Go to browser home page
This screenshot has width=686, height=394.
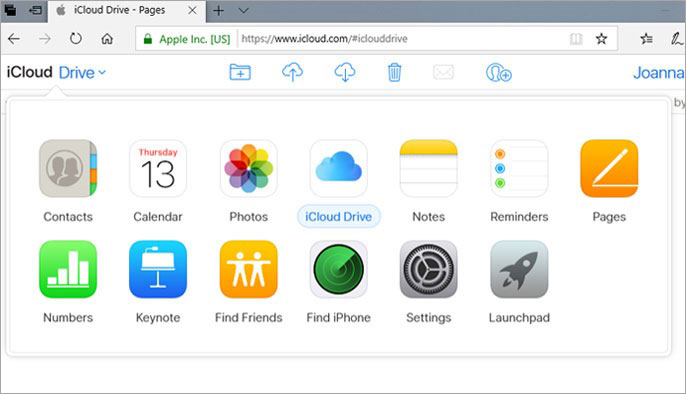click(107, 39)
